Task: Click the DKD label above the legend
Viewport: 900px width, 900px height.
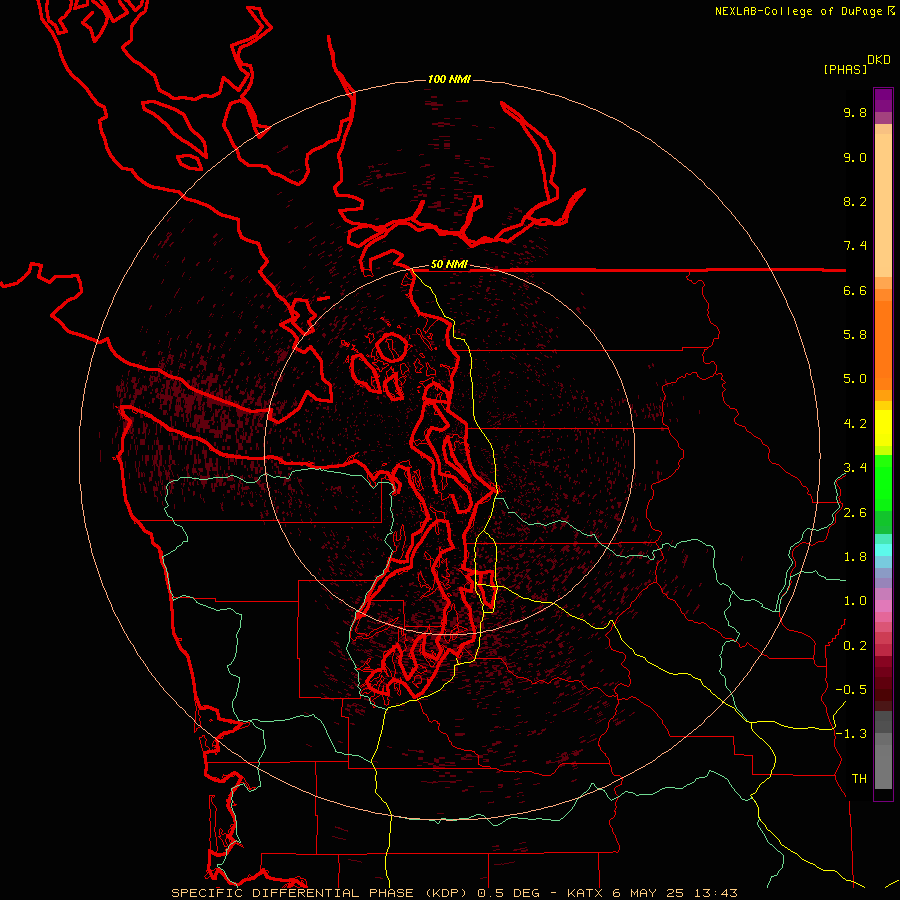Action: 879,60
